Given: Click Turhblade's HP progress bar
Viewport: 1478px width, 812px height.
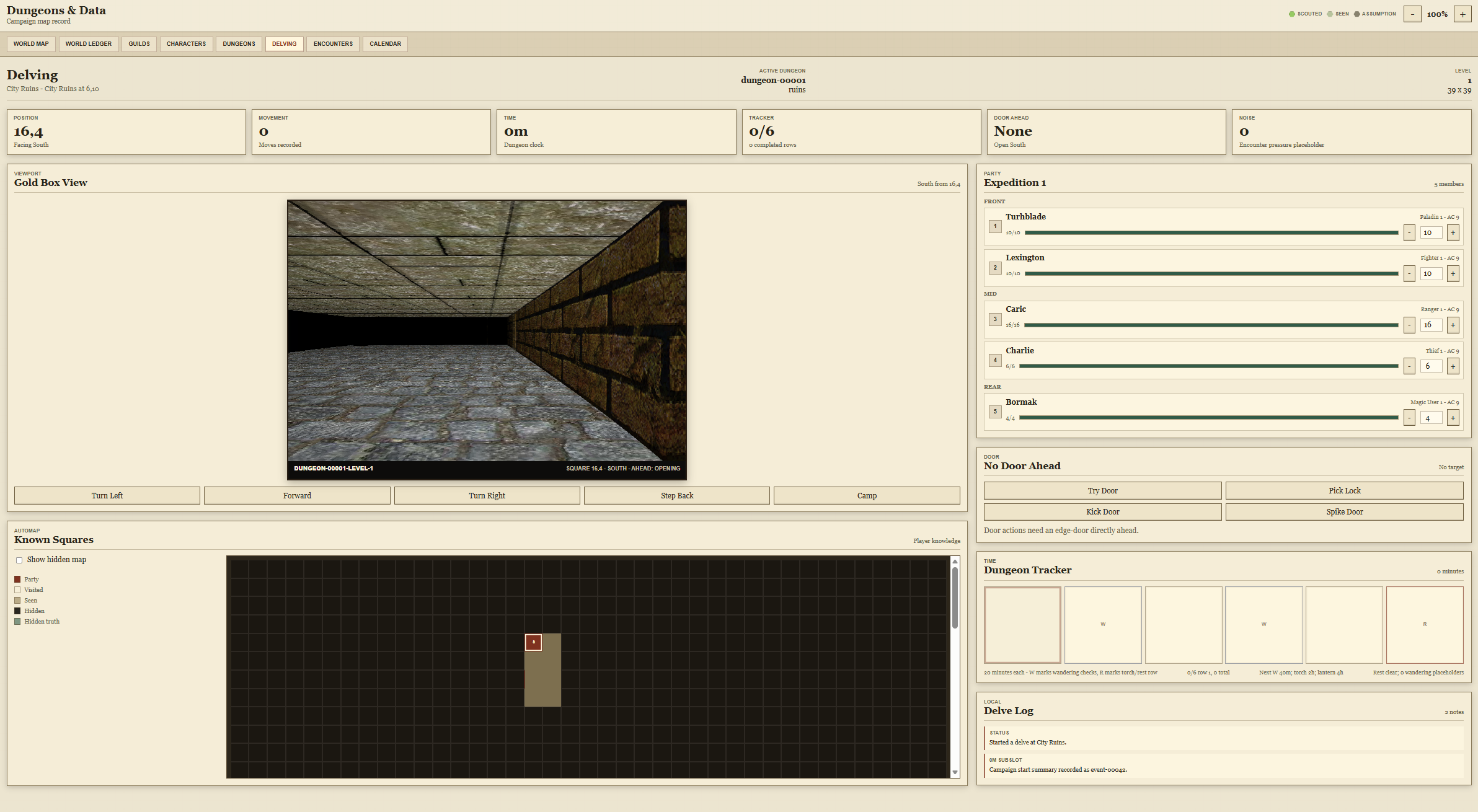Looking at the screenshot, I should click(x=1211, y=232).
